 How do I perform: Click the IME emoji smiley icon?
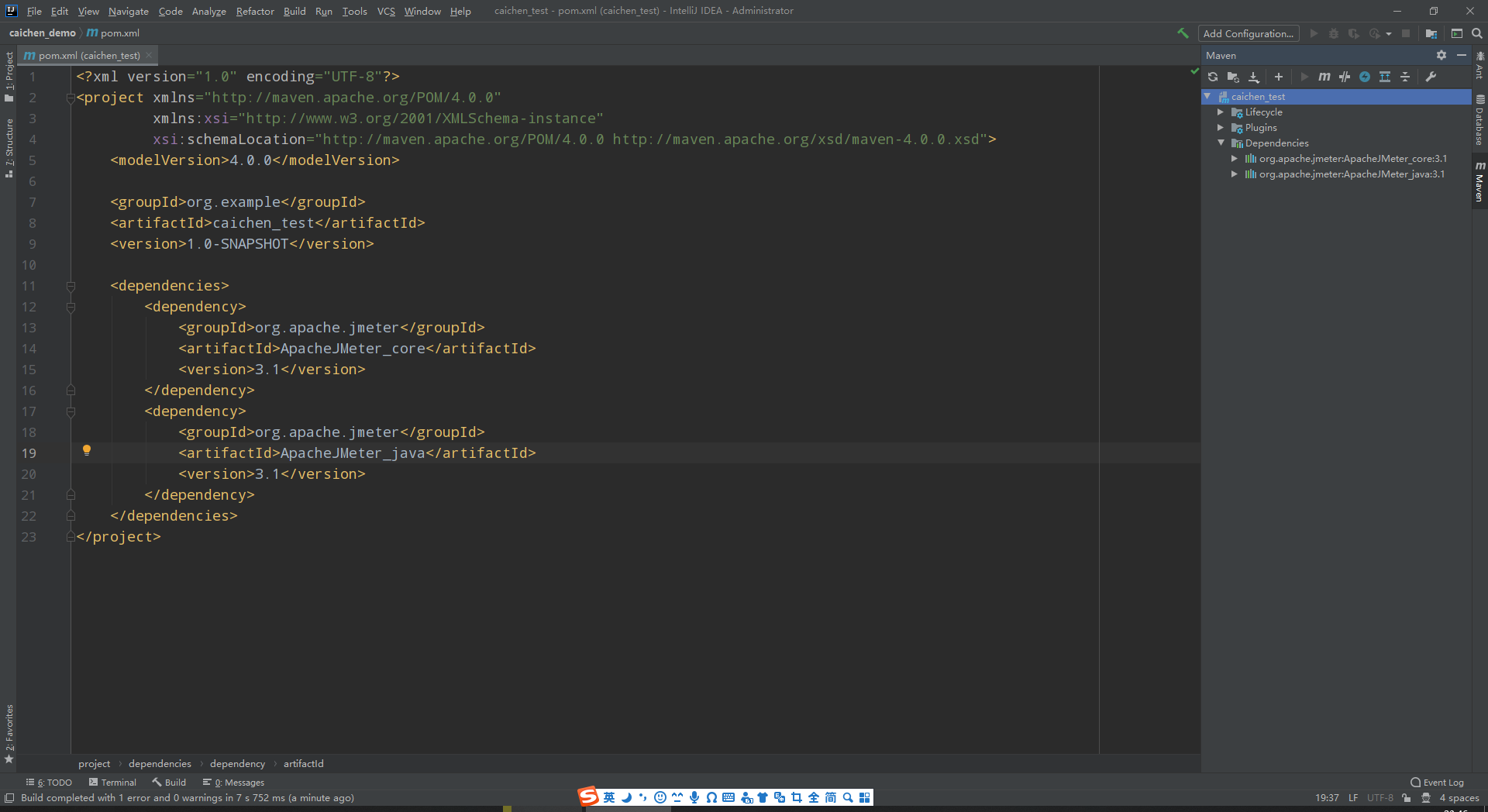[660, 797]
